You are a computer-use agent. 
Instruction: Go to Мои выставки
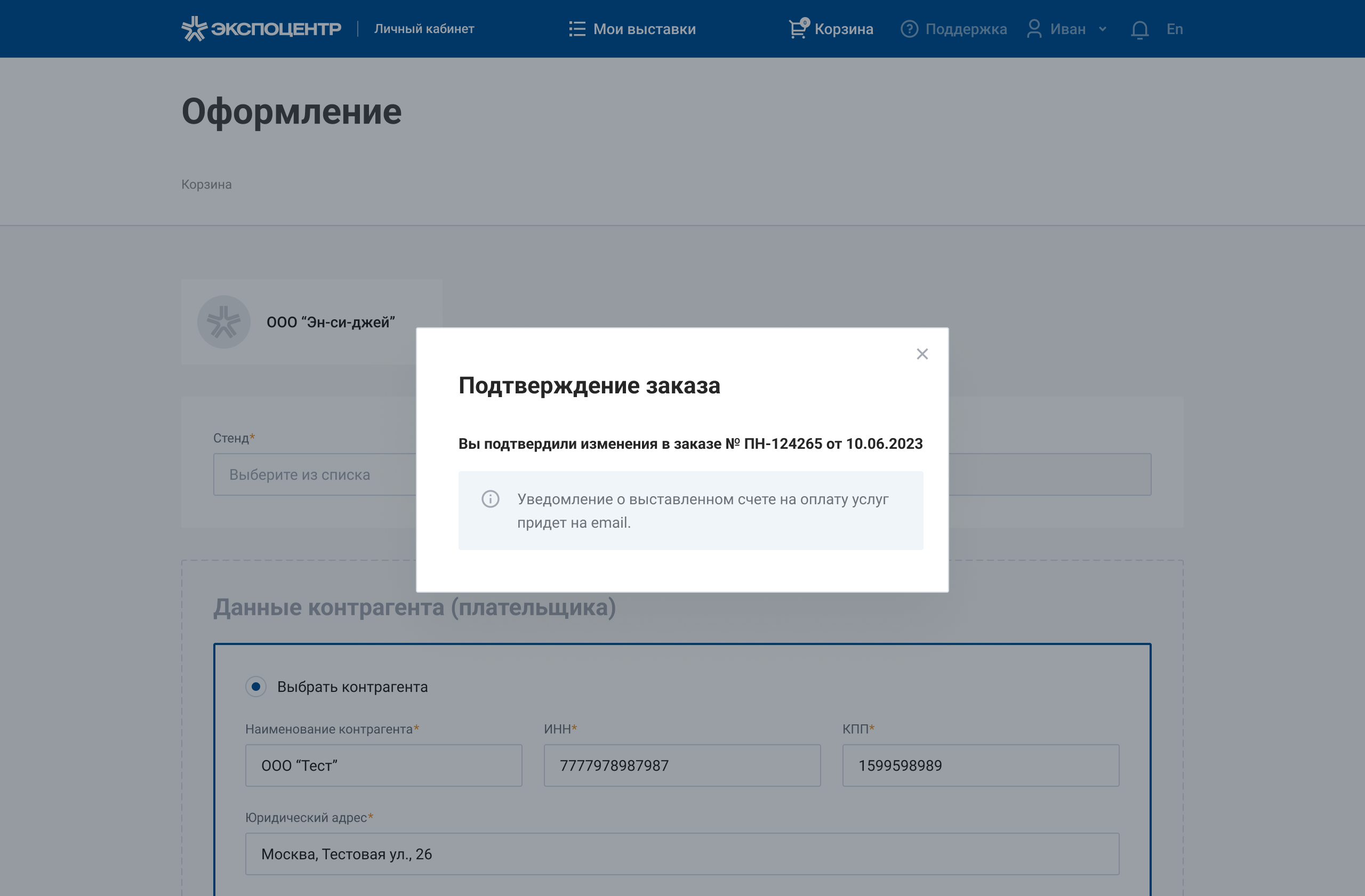644,29
